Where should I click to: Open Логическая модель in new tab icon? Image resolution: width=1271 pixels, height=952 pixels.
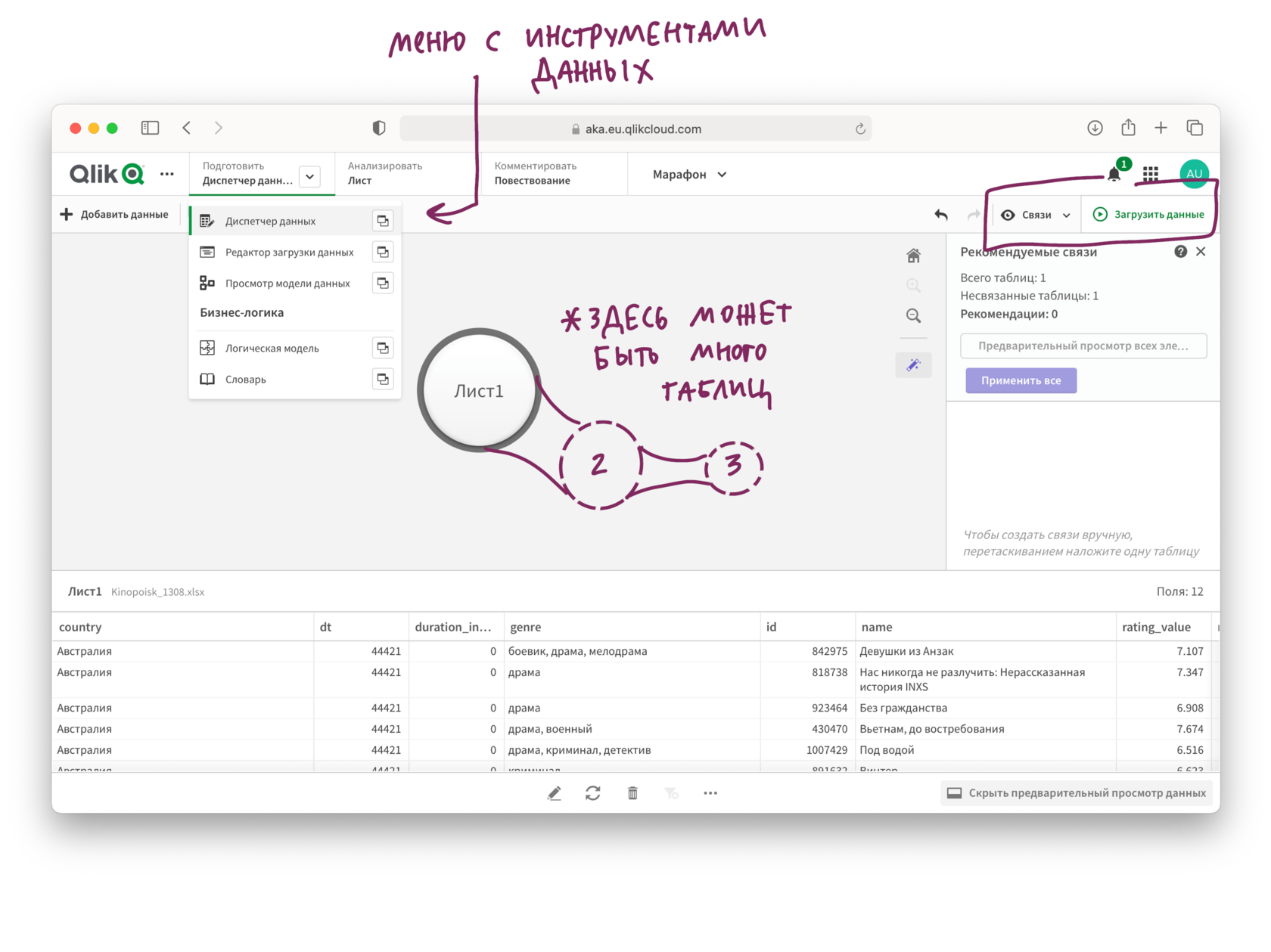pos(383,348)
